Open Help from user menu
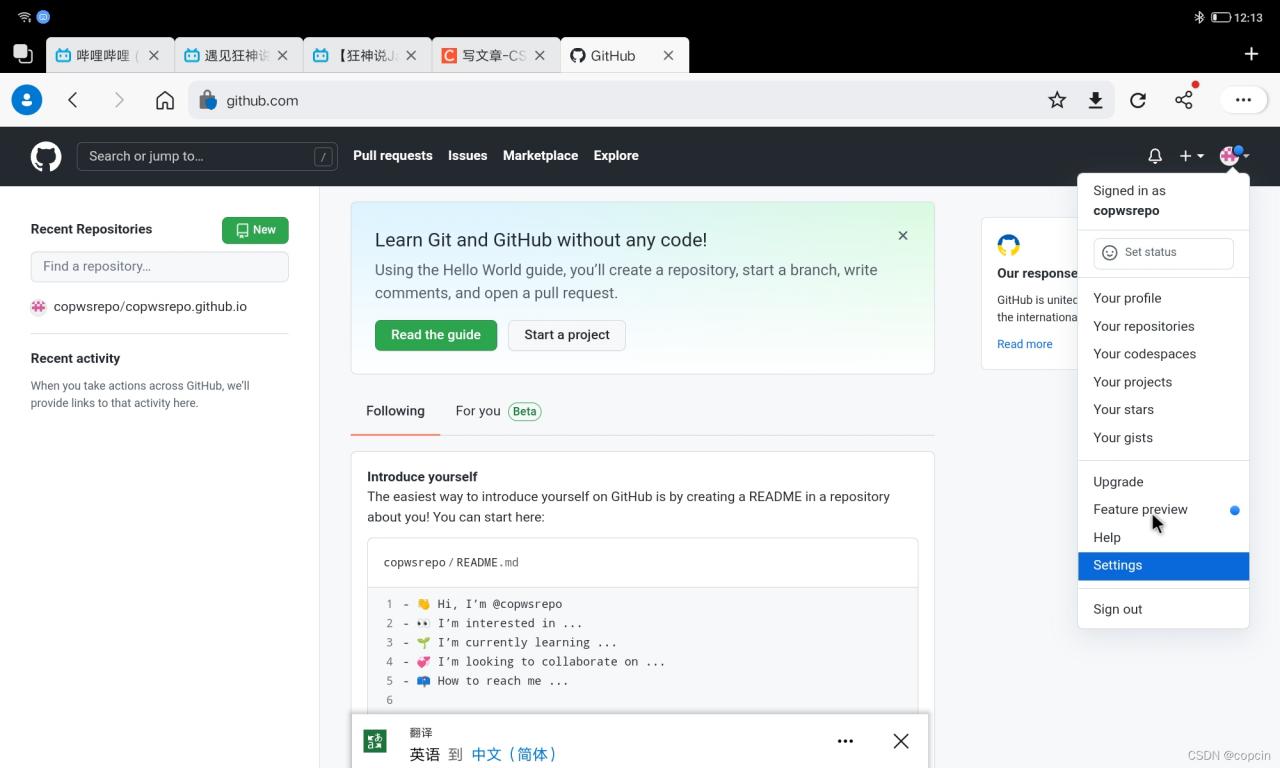Image resolution: width=1280 pixels, height=768 pixels. [x=1163, y=538]
